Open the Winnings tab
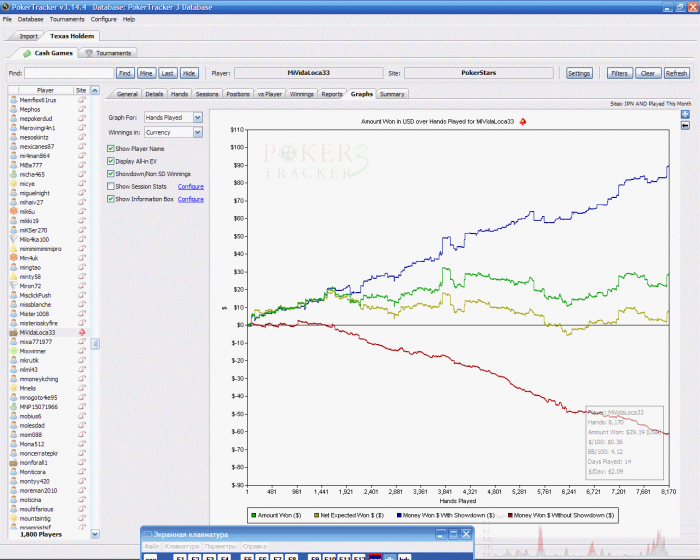This screenshot has width=700, height=560. click(x=301, y=94)
